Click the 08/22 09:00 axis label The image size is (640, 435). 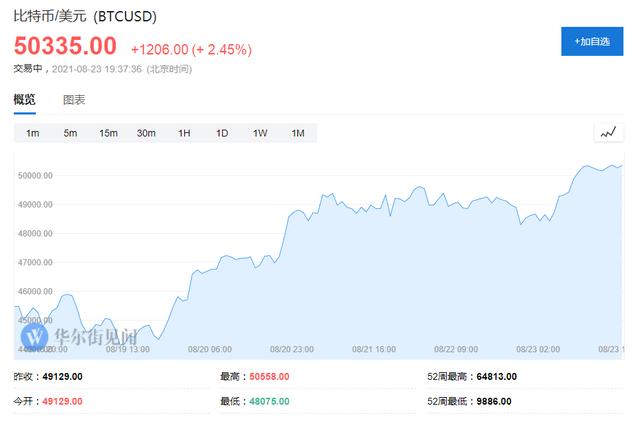[456, 349]
